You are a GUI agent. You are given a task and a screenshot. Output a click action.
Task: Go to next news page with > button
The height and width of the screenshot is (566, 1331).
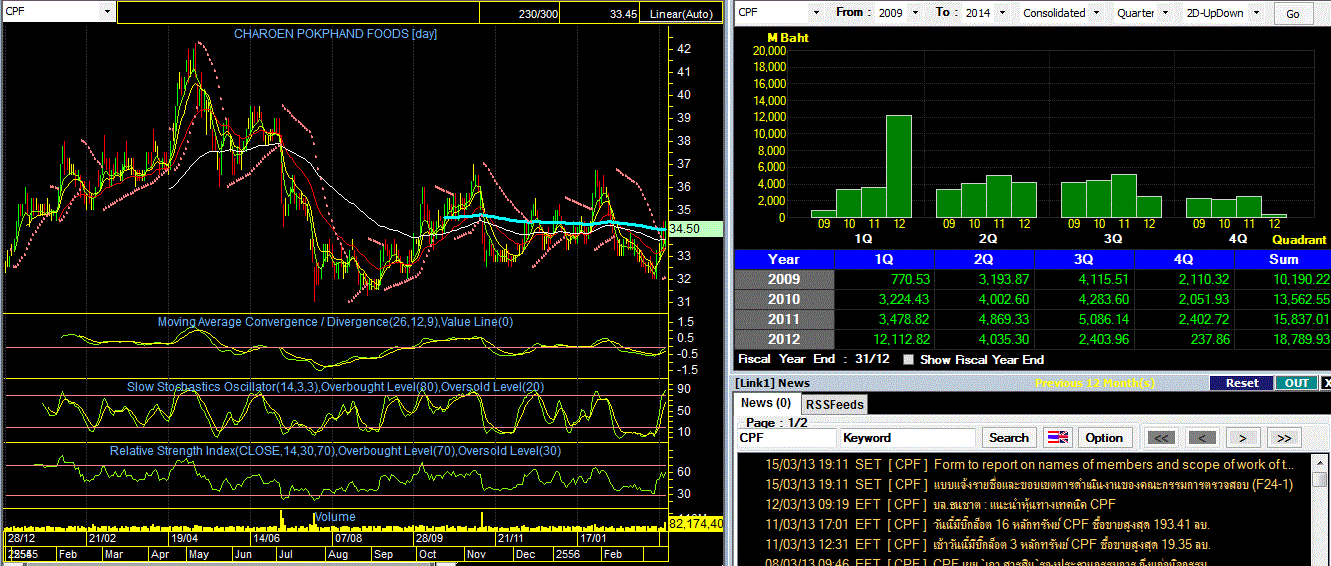pos(1243,438)
